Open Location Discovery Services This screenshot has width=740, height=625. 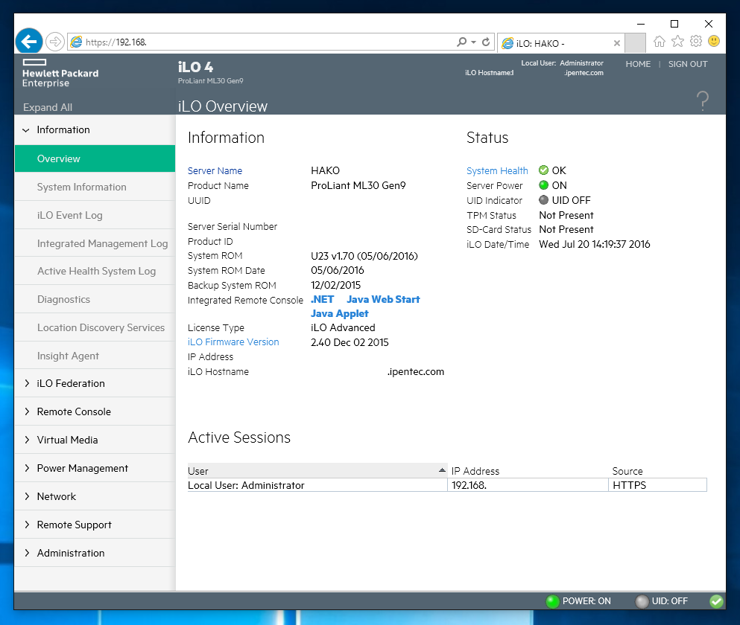95,328
